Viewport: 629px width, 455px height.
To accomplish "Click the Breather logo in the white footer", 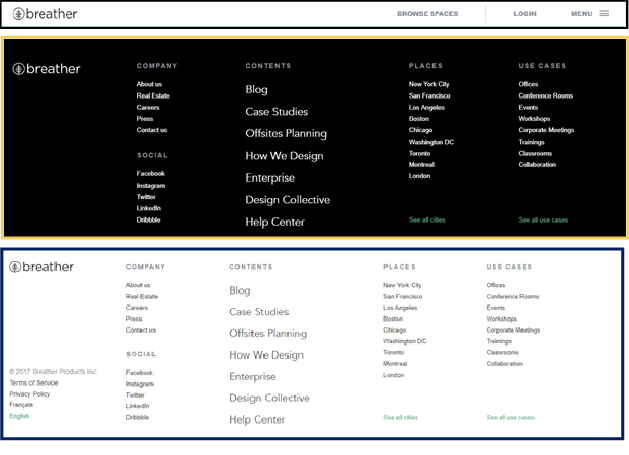I will point(42,267).
